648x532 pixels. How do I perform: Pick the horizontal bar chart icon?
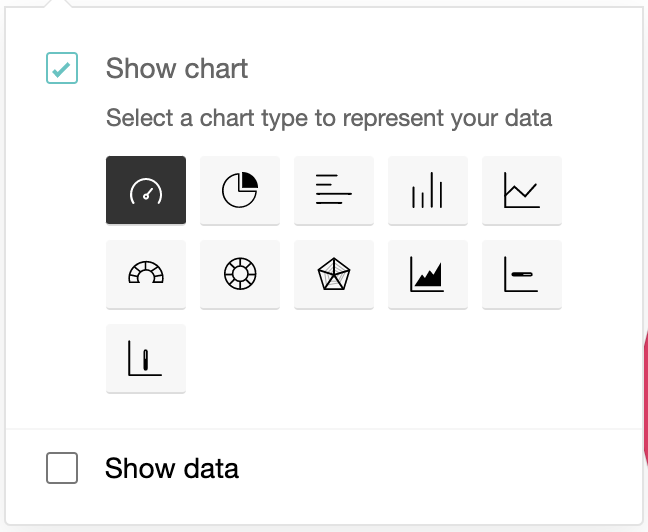click(x=334, y=190)
